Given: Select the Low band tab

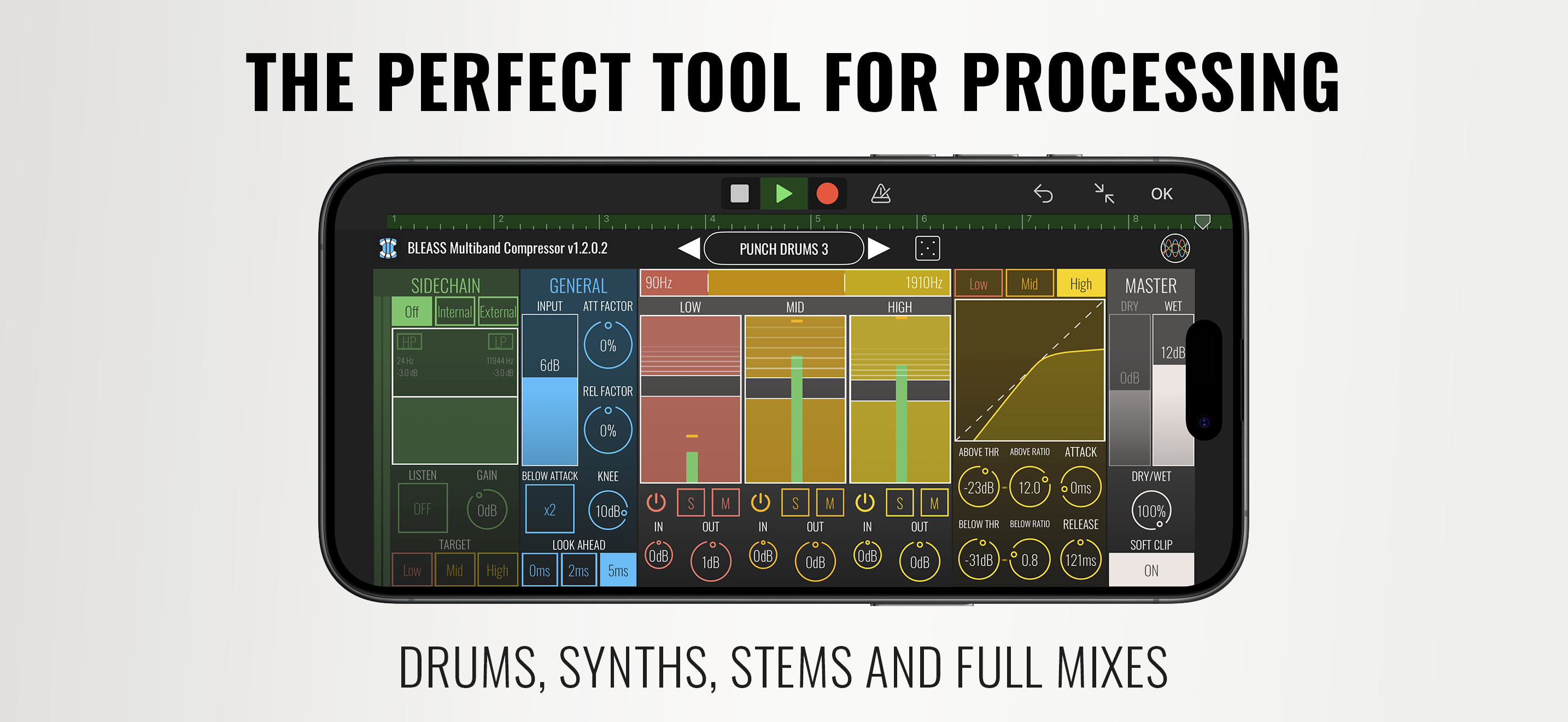Looking at the screenshot, I should (978, 284).
